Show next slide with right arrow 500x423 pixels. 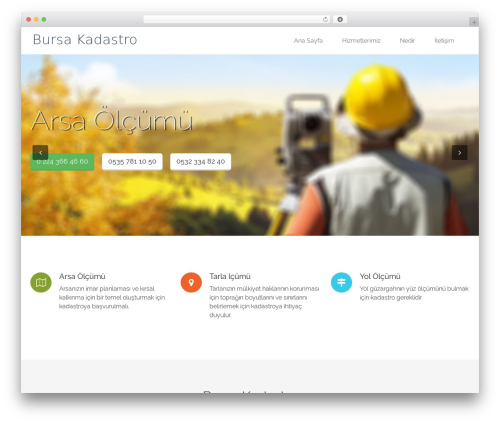(x=459, y=153)
